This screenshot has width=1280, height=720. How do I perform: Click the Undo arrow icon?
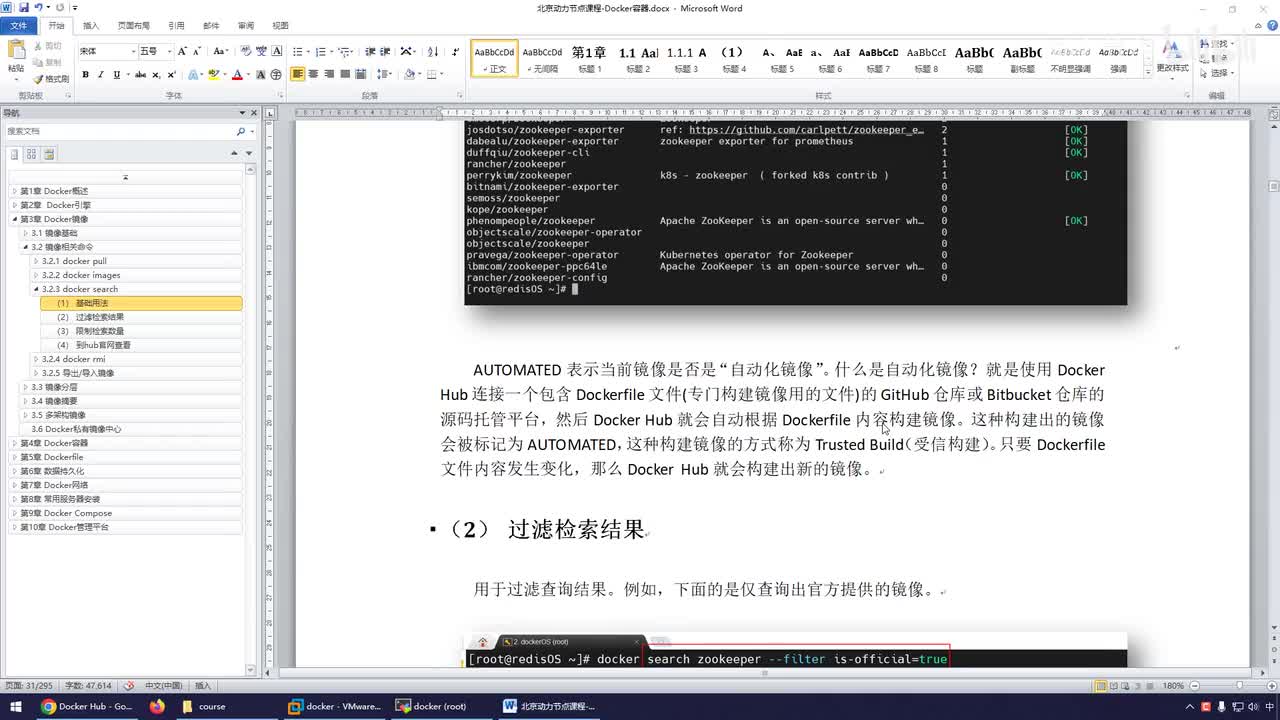[38, 8]
